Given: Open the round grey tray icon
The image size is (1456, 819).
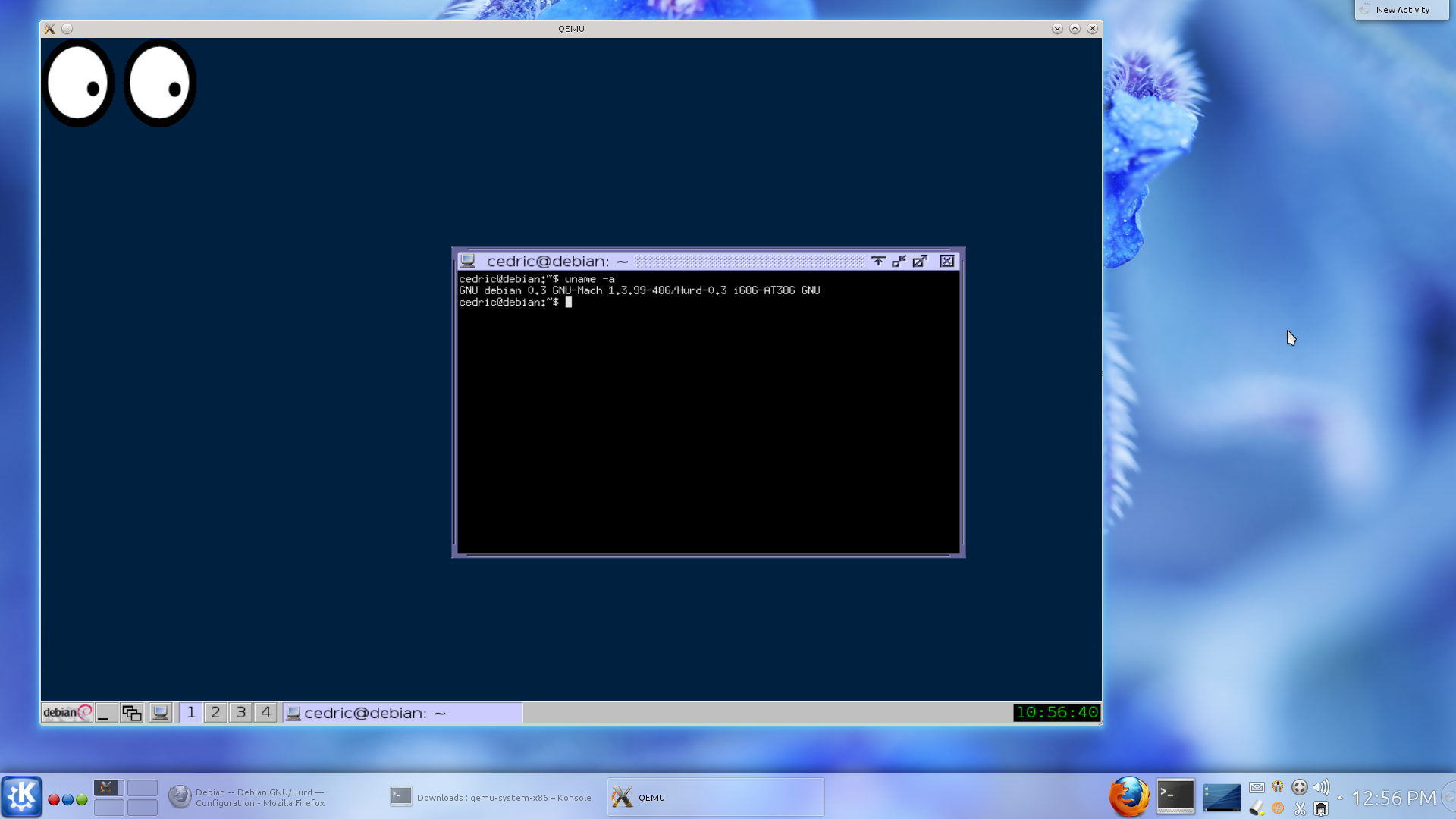Looking at the screenshot, I should [1300, 787].
